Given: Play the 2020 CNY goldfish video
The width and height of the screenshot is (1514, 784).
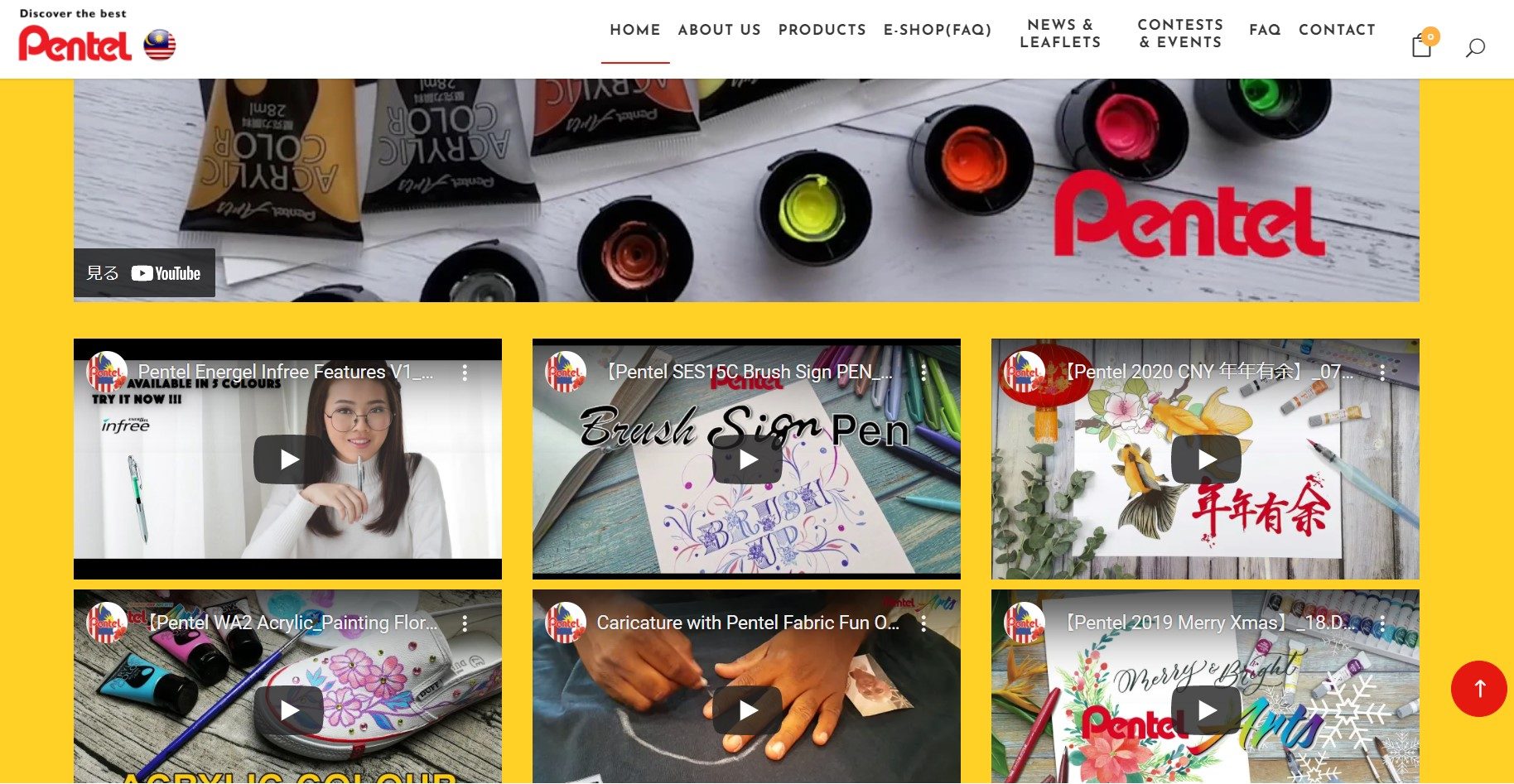Looking at the screenshot, I should pyautogui.click(x=1206, y=459).
